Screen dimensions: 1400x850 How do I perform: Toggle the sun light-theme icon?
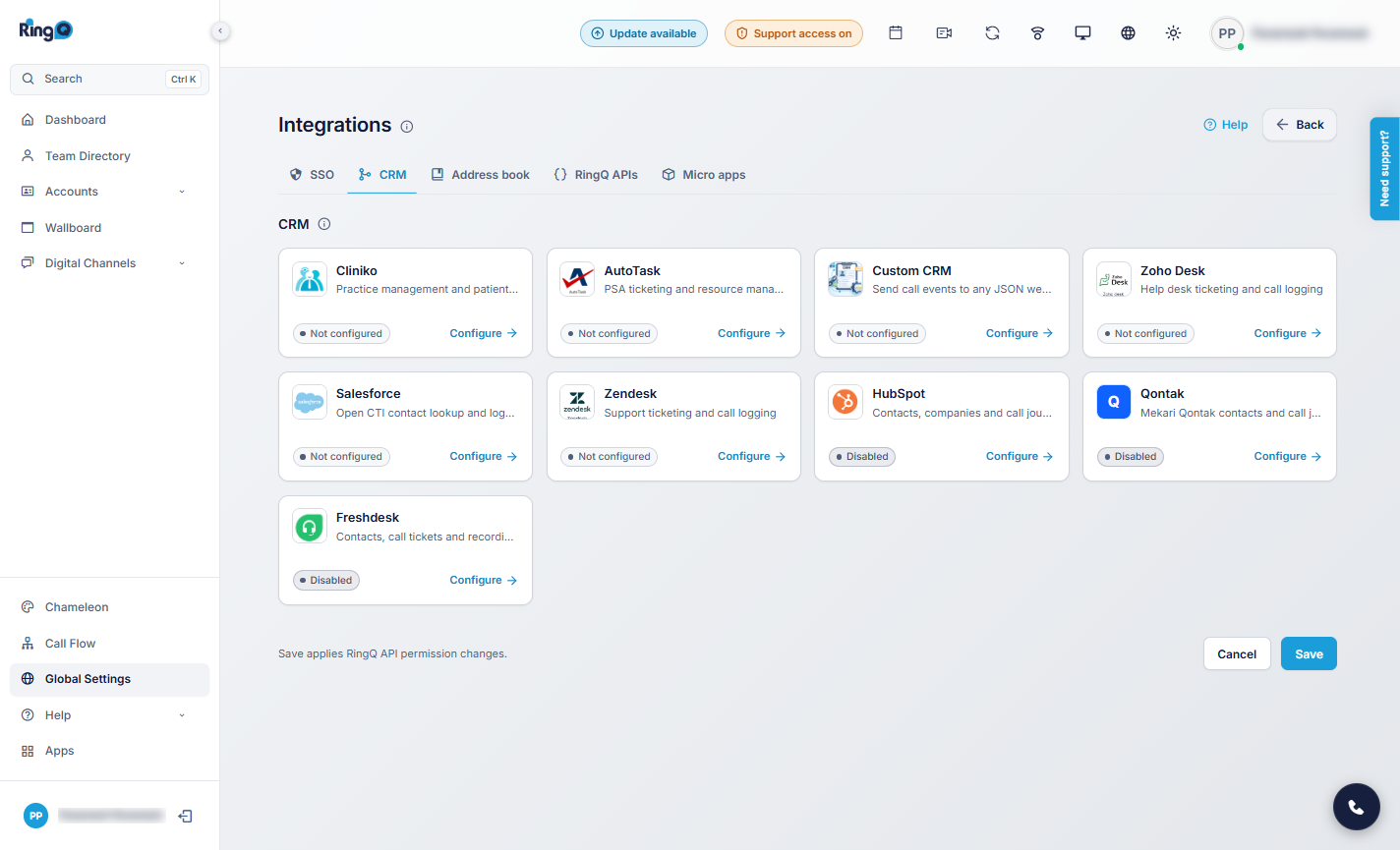point(1173,33)
